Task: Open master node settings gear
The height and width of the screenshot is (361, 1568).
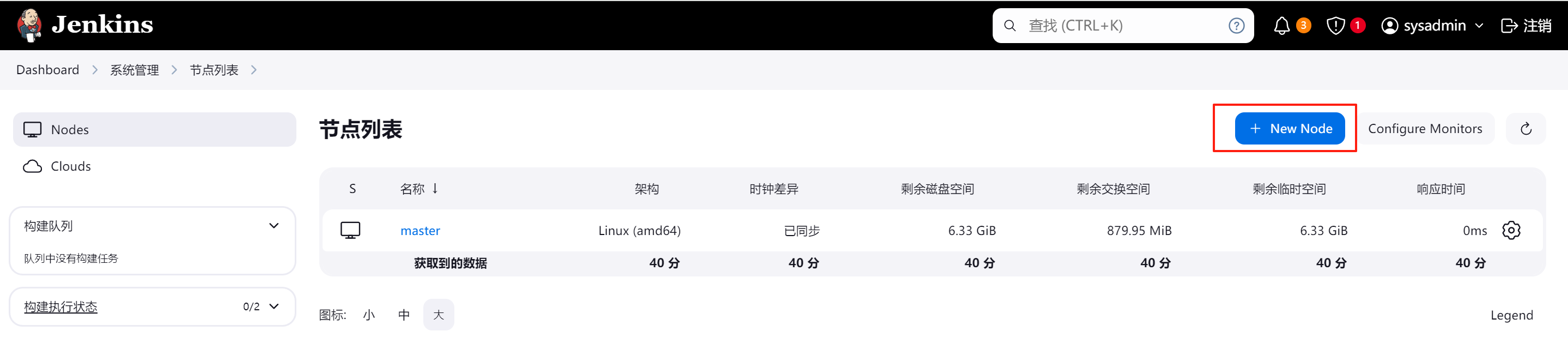Action: pos(1511,230)
